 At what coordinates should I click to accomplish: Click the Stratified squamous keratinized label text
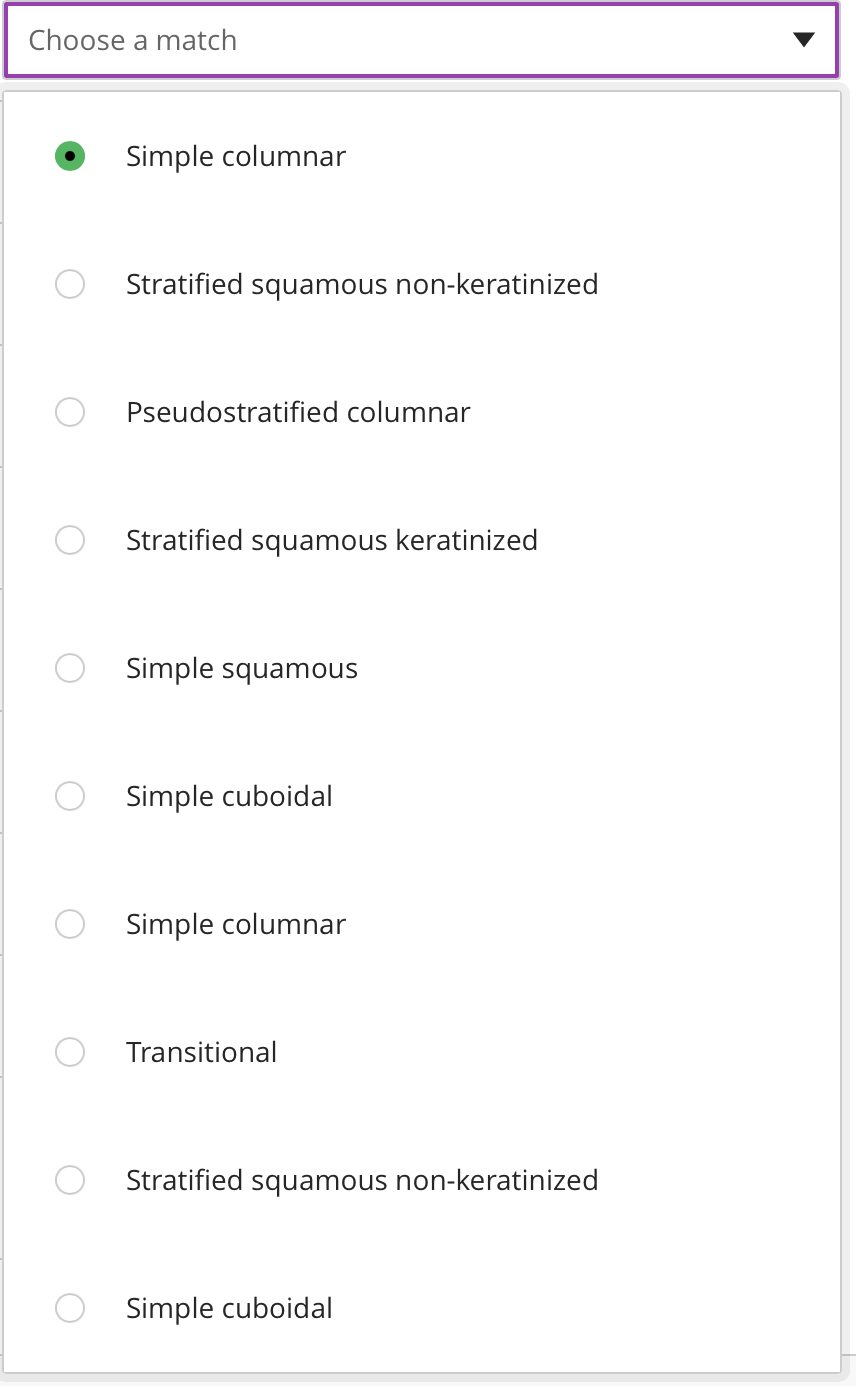click(331, 540)
